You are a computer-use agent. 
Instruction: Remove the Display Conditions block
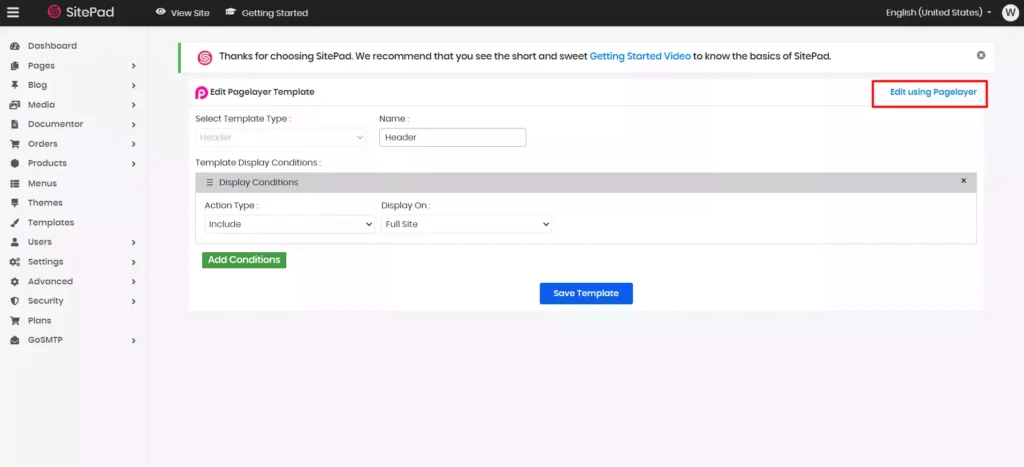tap(963, 181)
